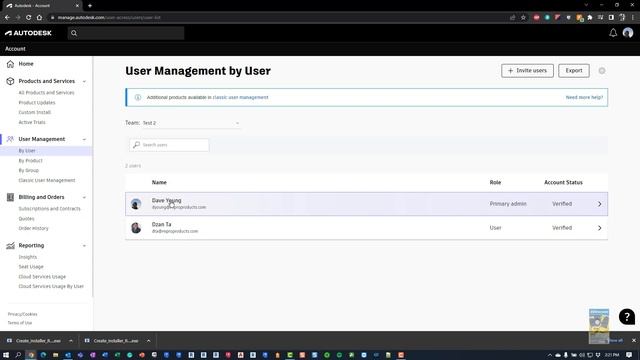Image resolution: width=640 pixels, height=360 pixels.
Task: Open Cloud Services Usage By User
Action: (51, 287)
